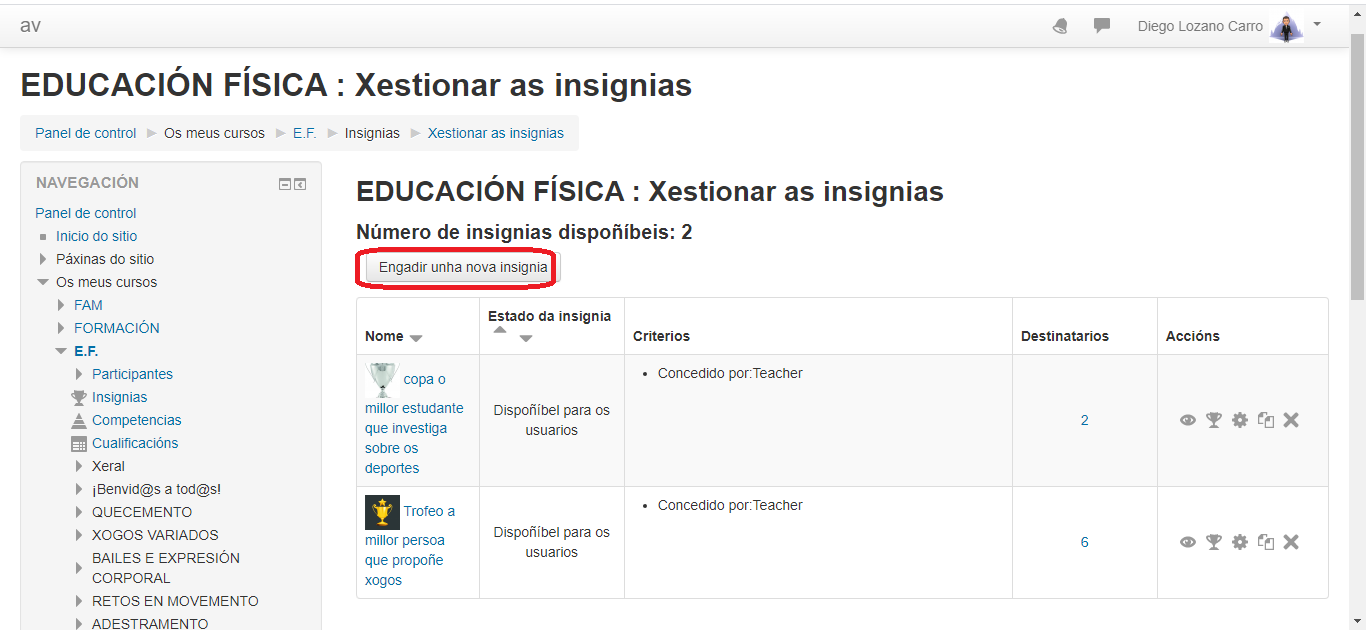Collapse the Navegación block

click(285, 184)
